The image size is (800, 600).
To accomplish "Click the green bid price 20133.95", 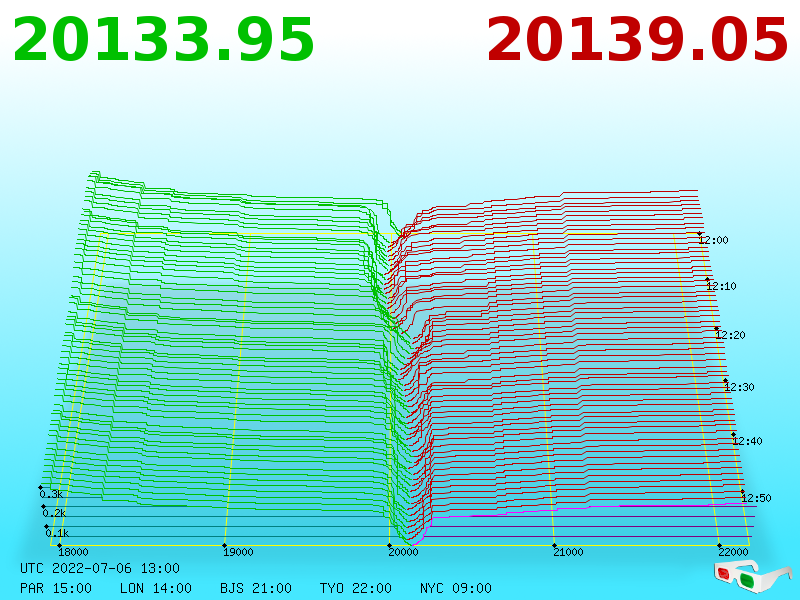I will click(163, 40).
